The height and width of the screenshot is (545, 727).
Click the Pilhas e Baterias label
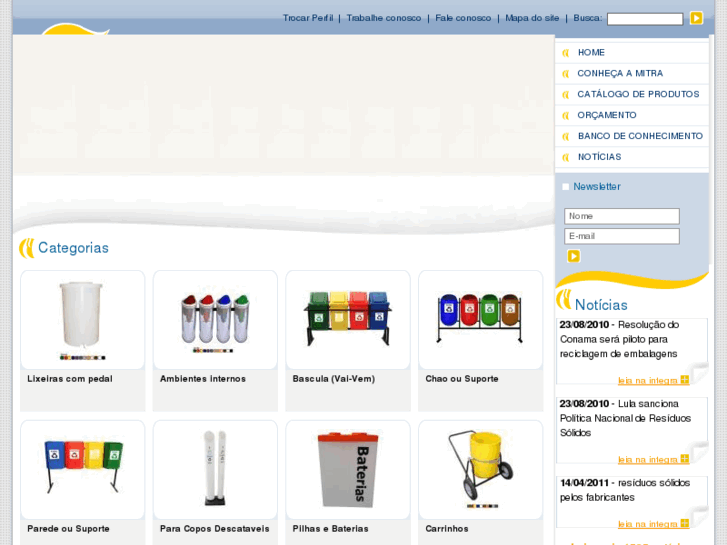[x=330, y=529]
